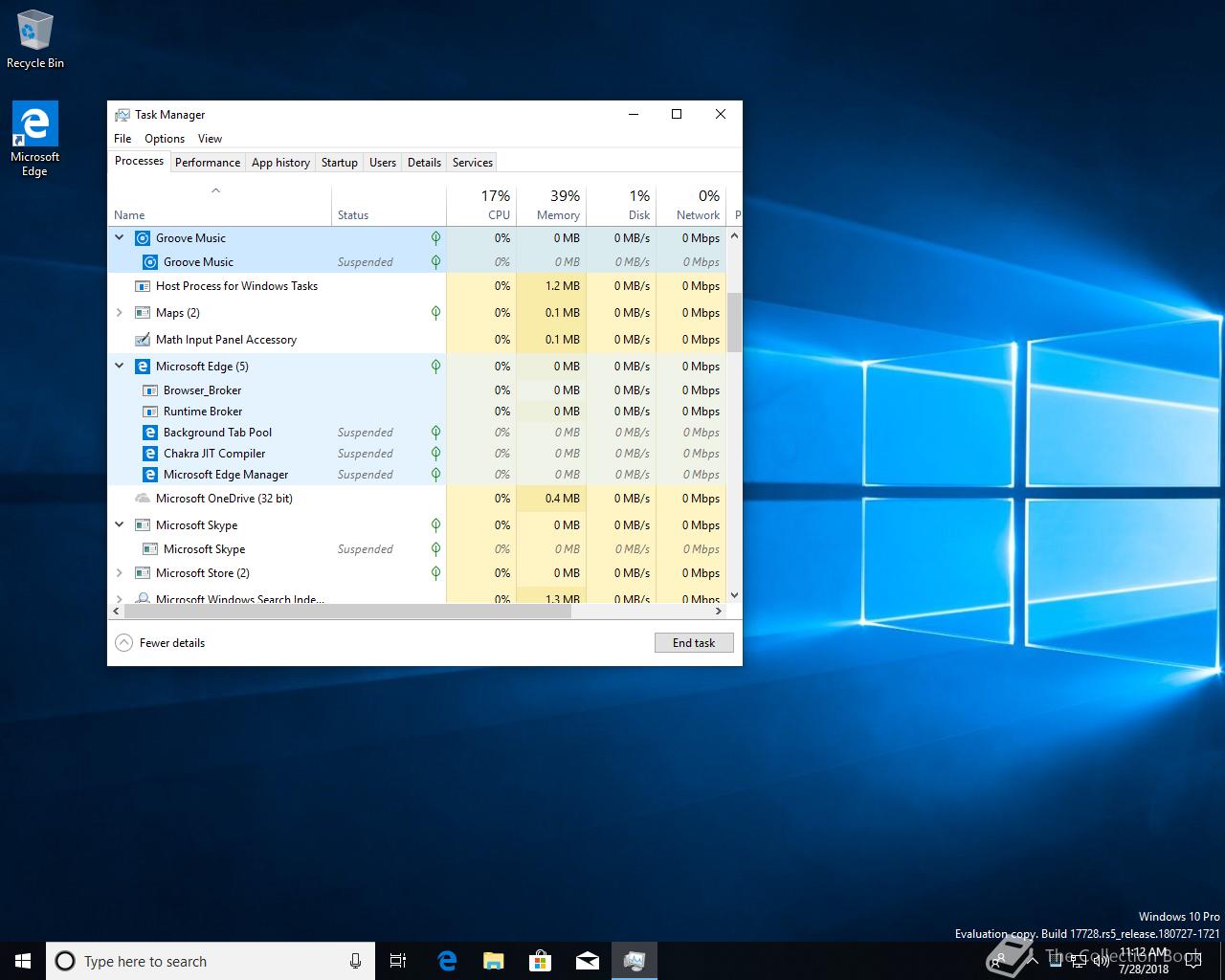Click leaf icon on Microsoft Edge (5) row
The image size is (1225, 980).
(435, 367)
